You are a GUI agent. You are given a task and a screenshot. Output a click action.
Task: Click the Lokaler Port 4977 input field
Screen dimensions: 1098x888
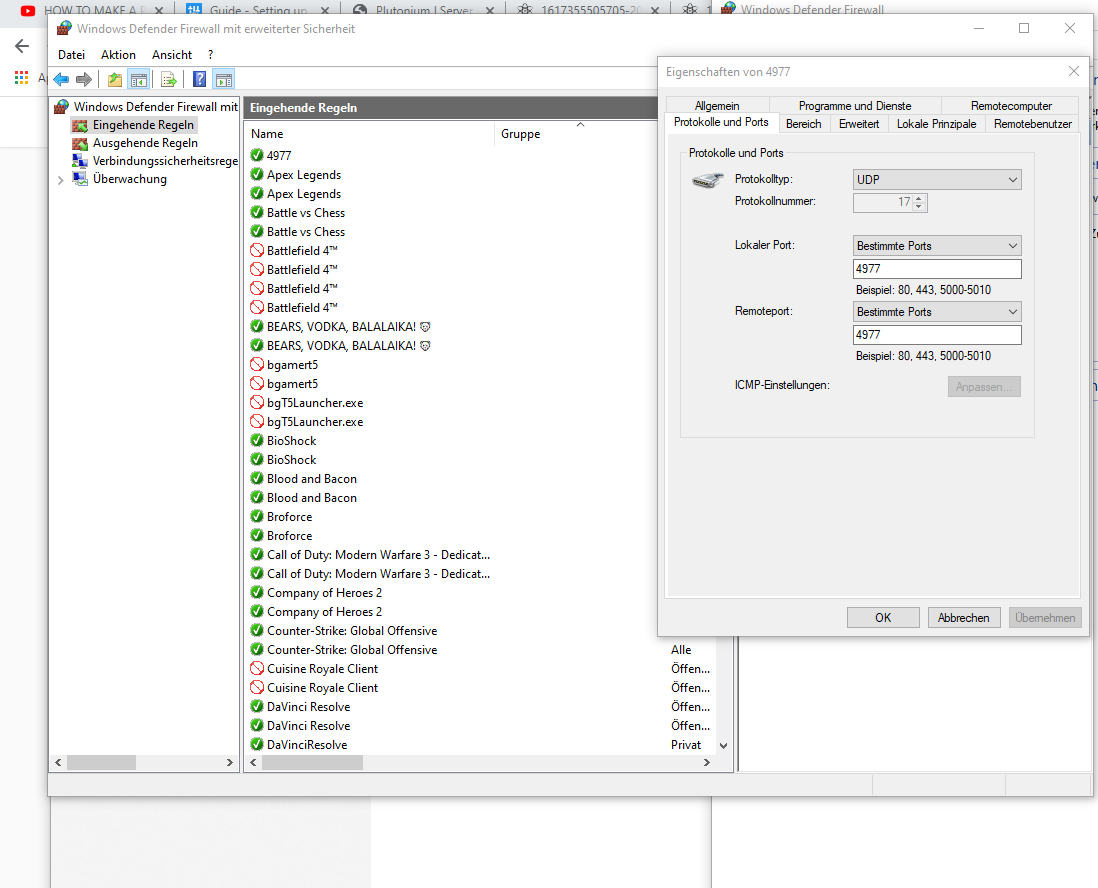(x=937, y=269)
